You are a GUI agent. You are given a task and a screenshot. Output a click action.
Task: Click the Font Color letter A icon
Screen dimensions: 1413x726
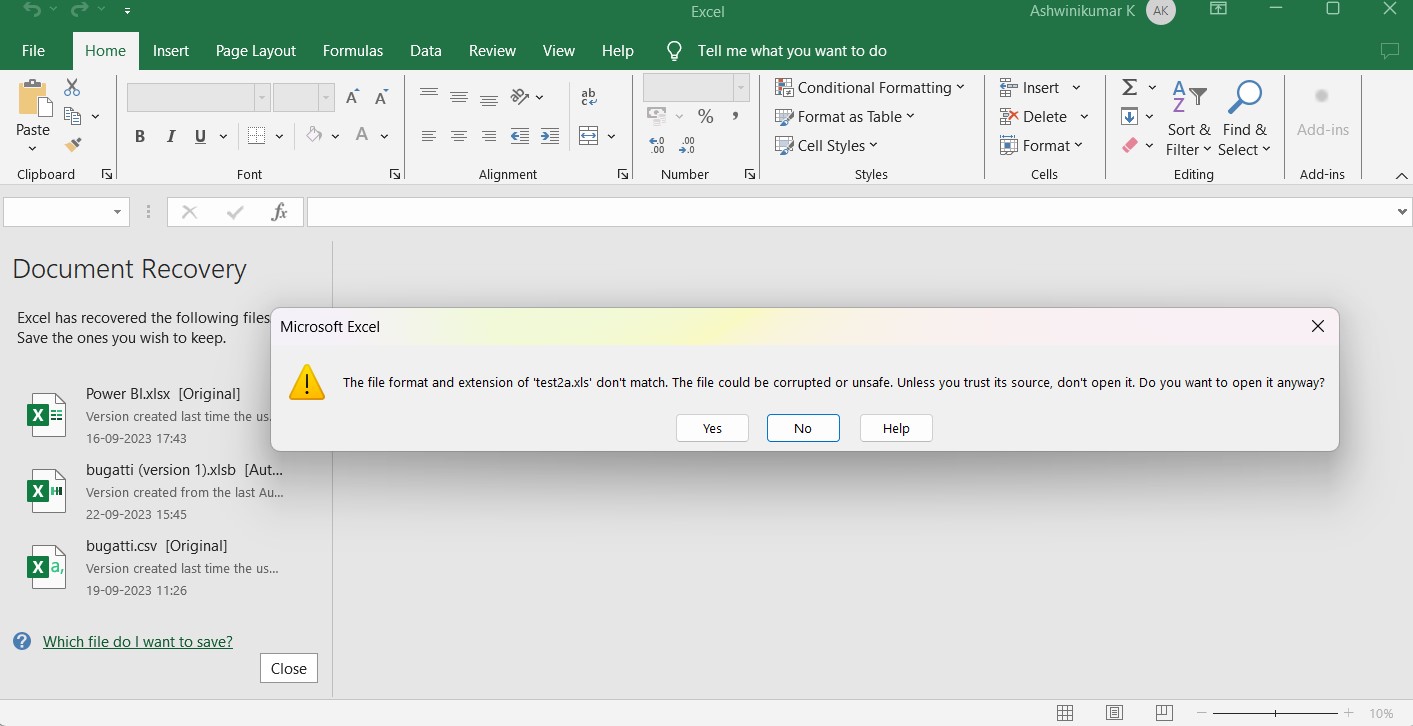pyautogui.click(x=362, y=135)
